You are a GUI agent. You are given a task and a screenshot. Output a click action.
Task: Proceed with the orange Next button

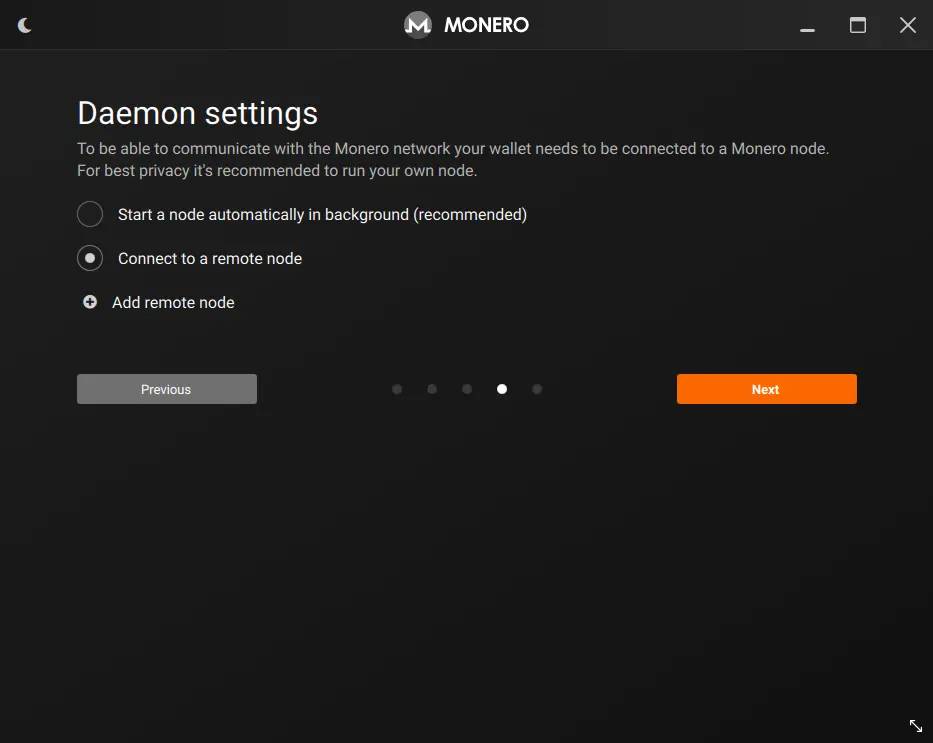pyautogui.click(x=766, y=389)
